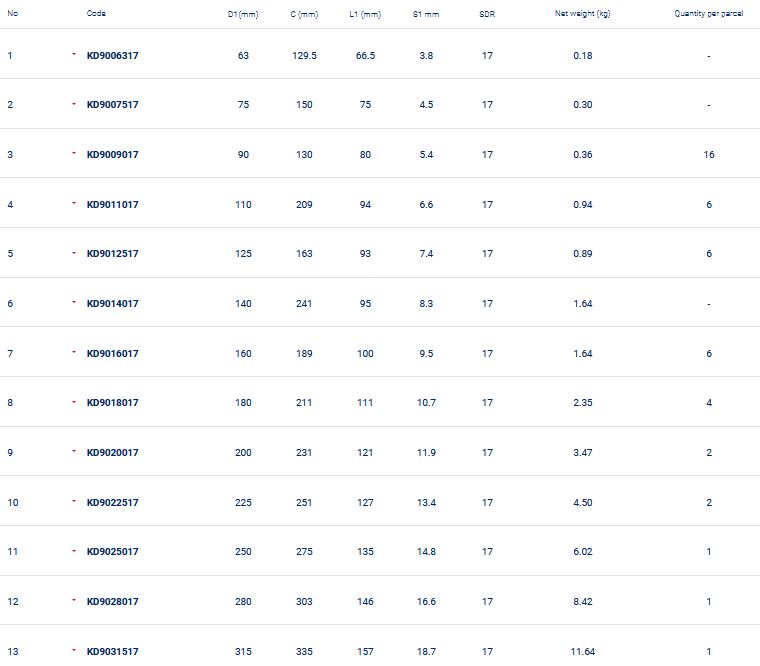This screenshot has width=760, height=666.
Task: Click the red marker next to KD9011017
Action: coord(74,204)
